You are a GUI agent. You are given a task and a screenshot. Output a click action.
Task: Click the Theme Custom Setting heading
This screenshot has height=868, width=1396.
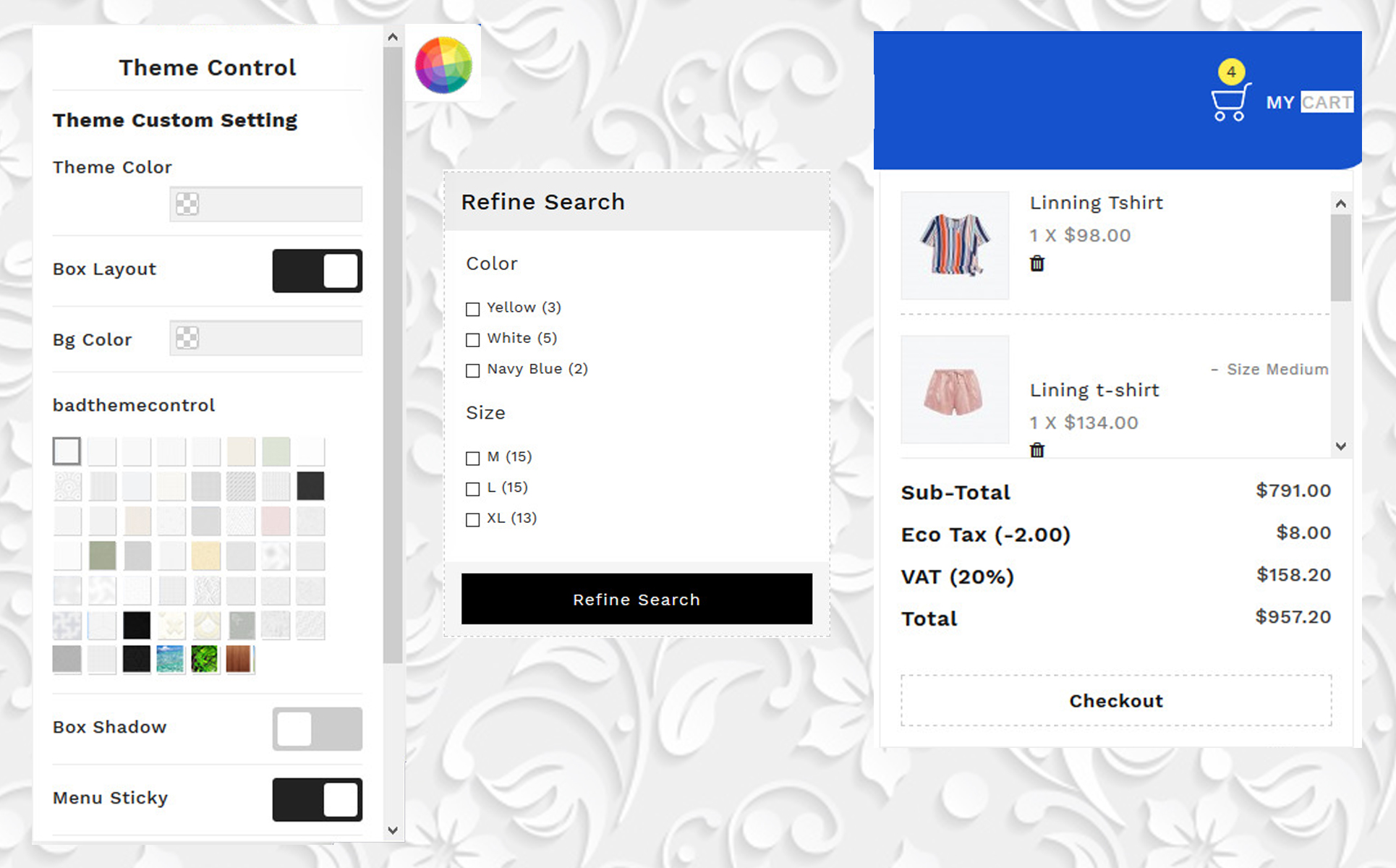click(x=175, y=120)
